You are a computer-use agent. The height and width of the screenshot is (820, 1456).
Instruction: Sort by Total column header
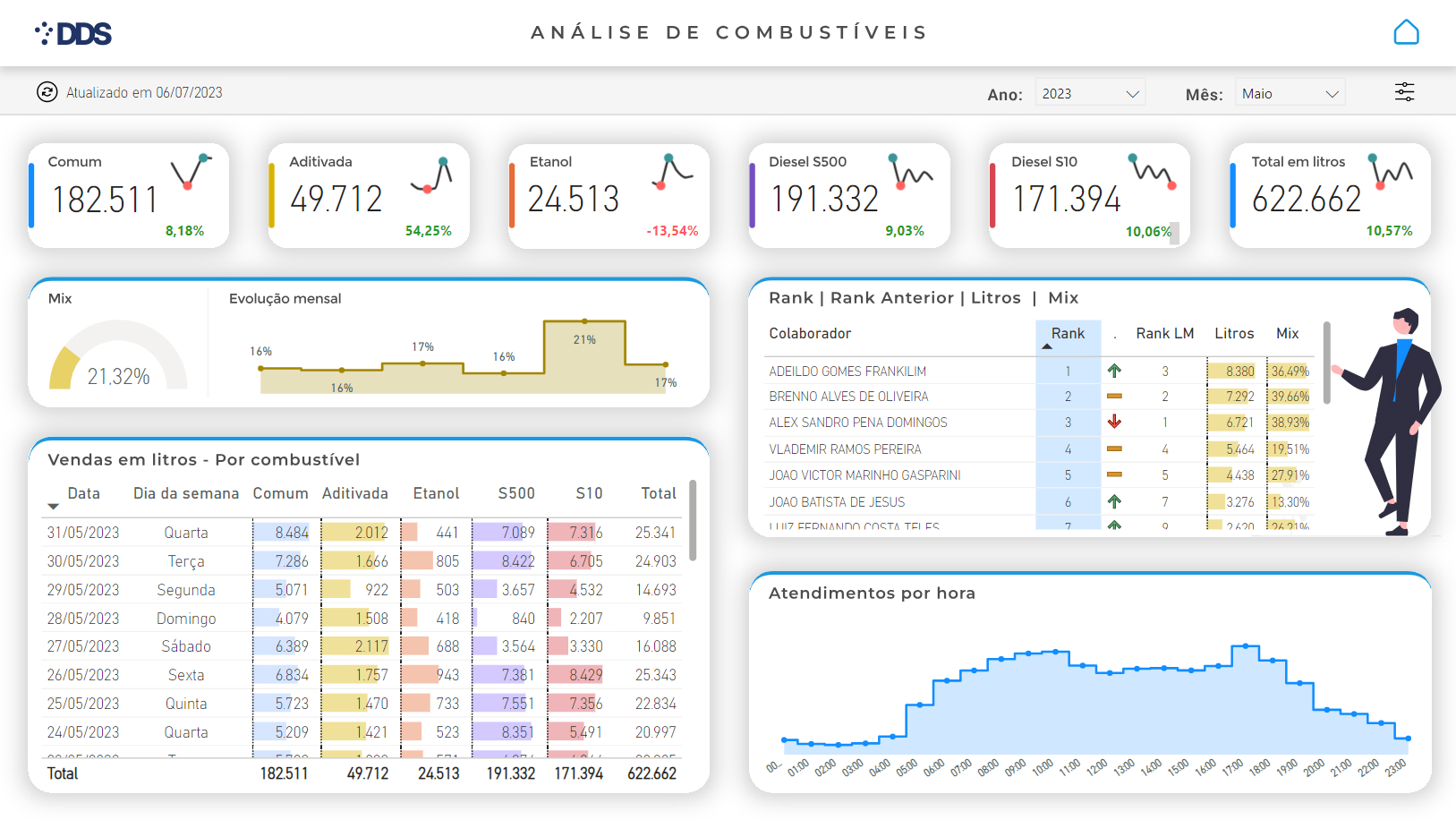pos(659,493)
